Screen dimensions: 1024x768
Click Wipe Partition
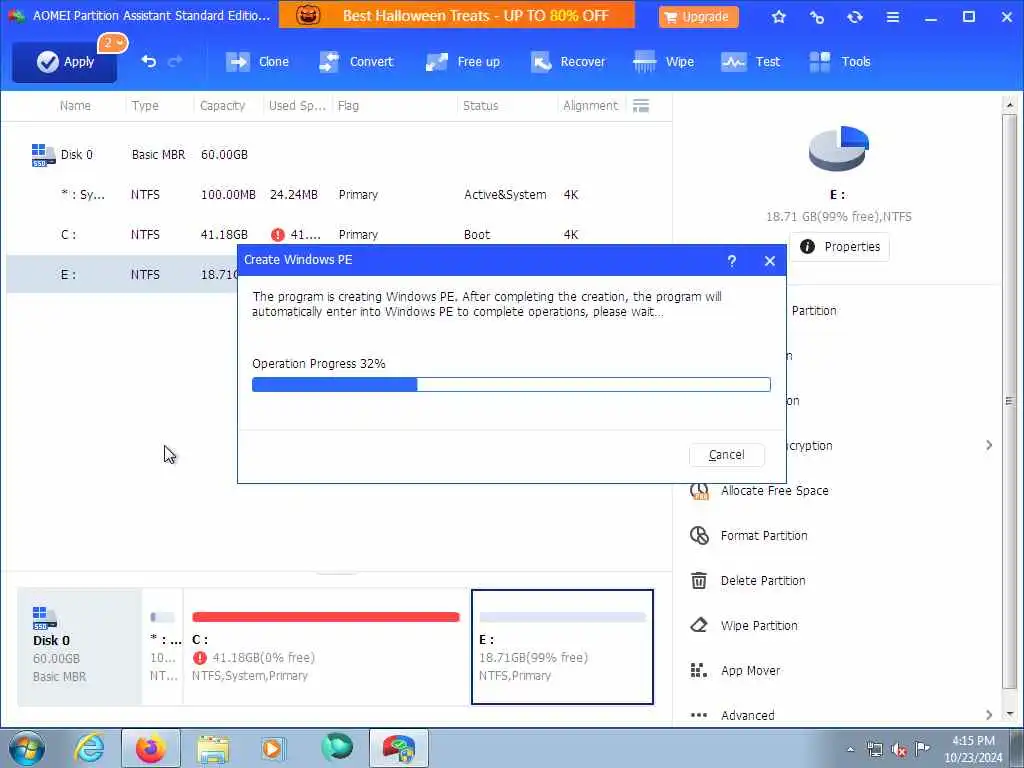pos(759,626)
